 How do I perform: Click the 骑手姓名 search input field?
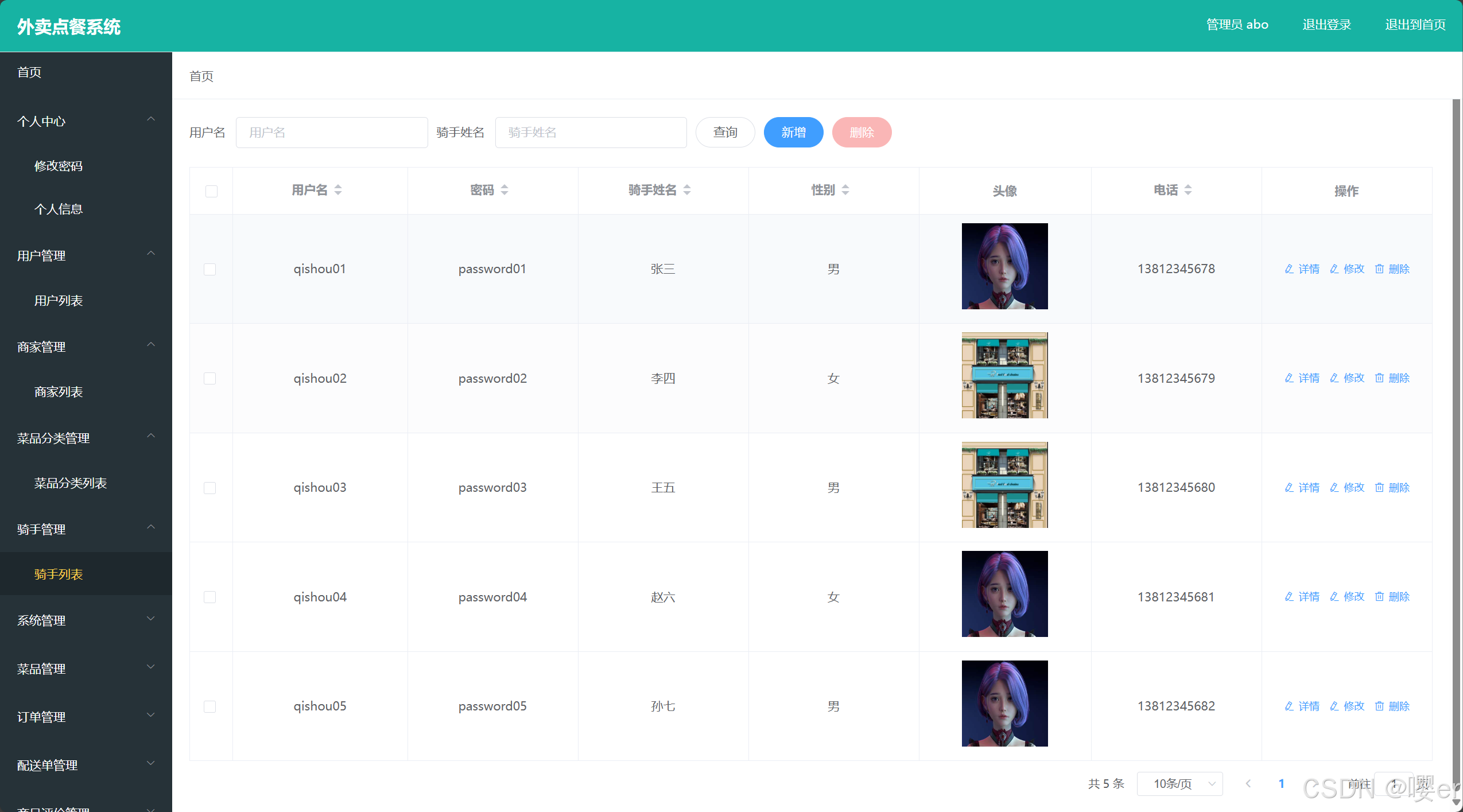pyautogui.click(x=591, y=133)
